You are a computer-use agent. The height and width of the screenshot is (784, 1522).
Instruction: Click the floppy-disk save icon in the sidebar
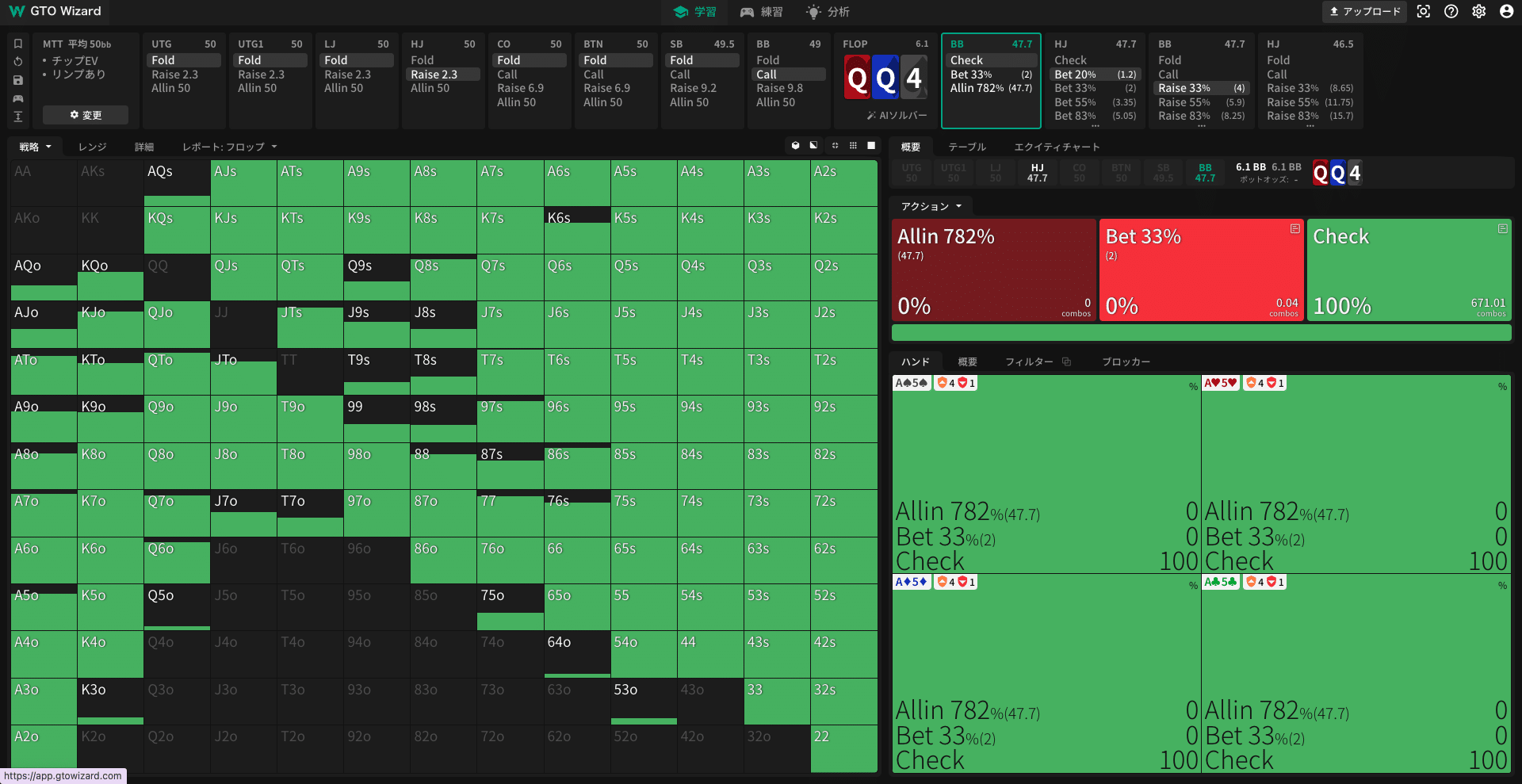pos(18,80)
